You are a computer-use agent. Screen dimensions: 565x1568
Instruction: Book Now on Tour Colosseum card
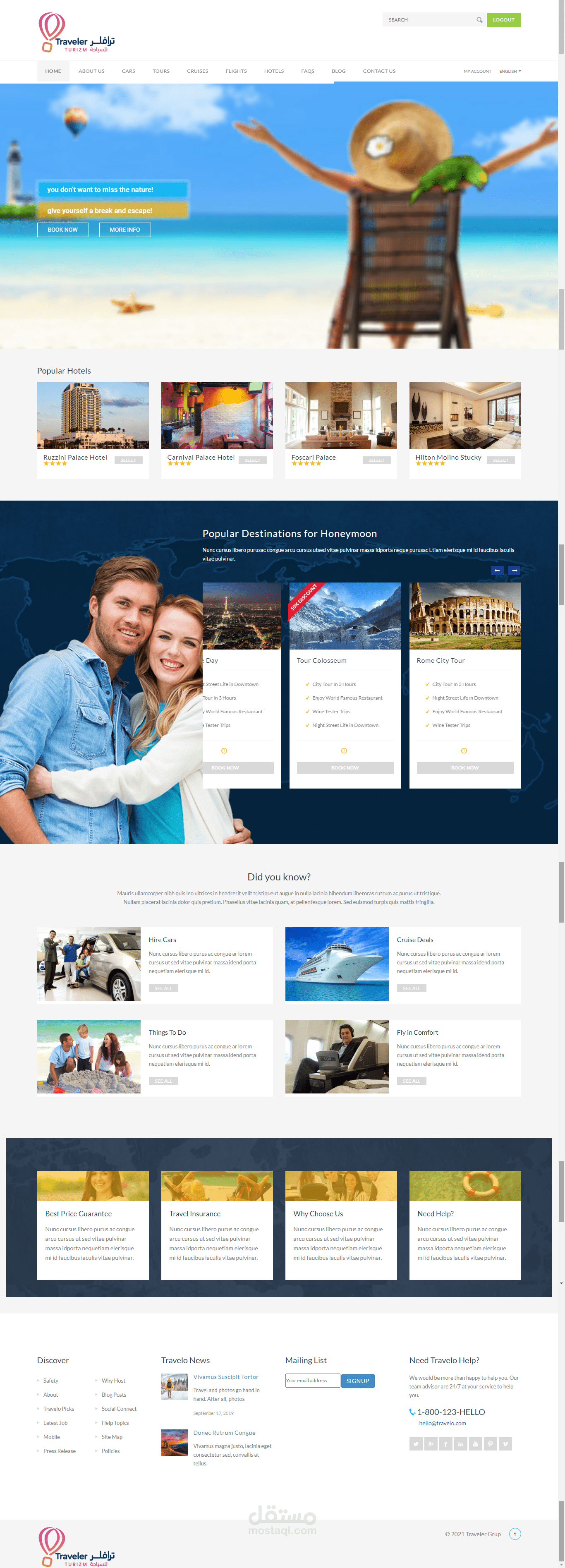point(345,767)
